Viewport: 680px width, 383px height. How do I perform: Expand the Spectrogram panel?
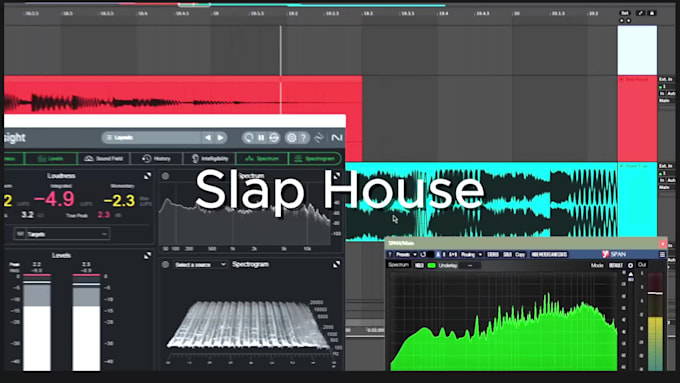[337, 264]
